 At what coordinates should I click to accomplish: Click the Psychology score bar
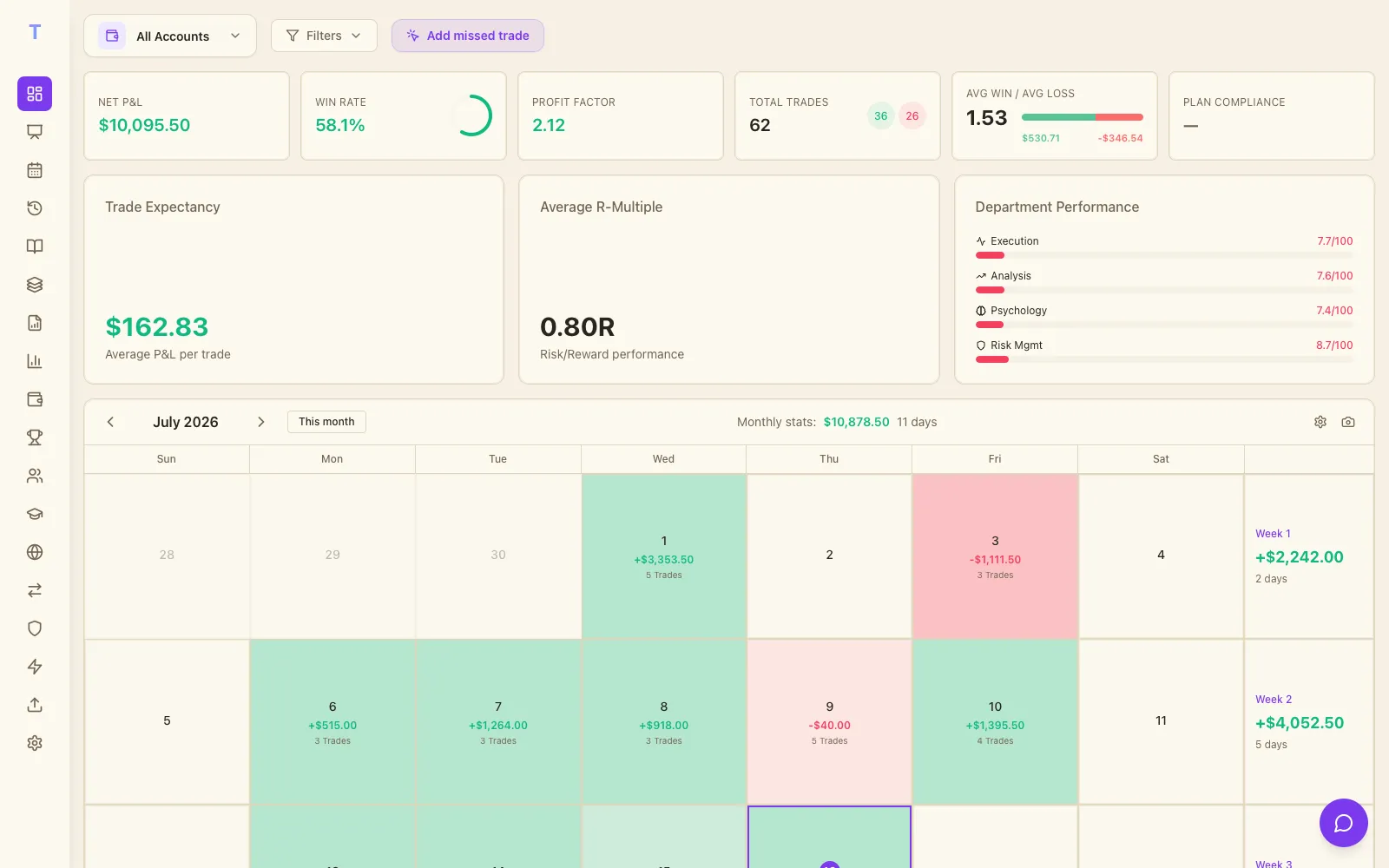pyautogui.click(x=1164, y=325)
